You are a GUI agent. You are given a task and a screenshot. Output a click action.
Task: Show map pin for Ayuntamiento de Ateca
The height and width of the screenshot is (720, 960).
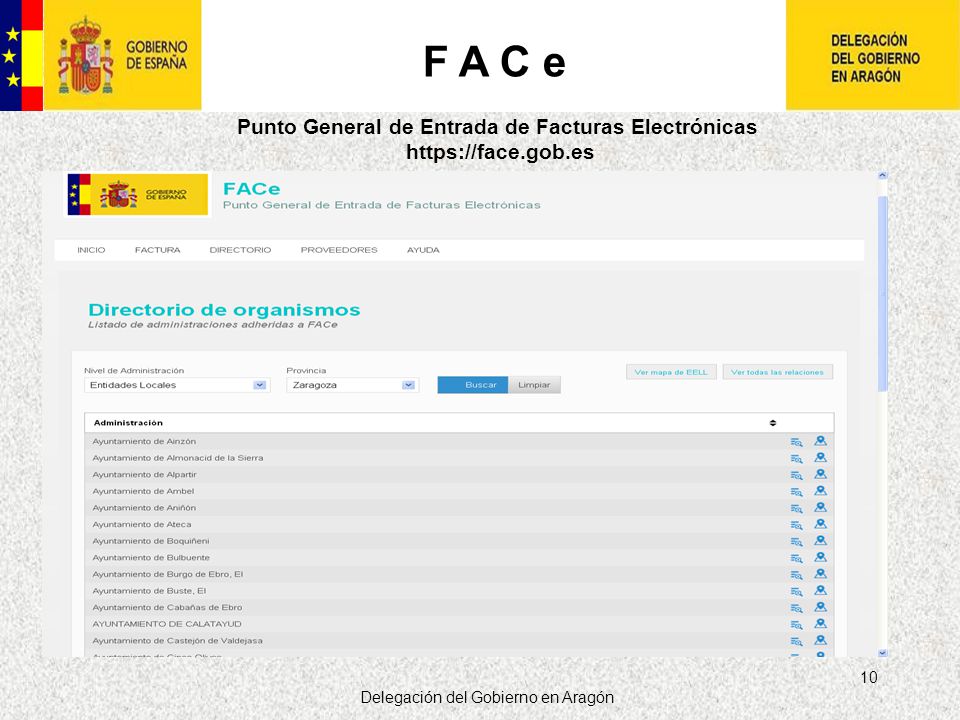coord(820,523)
